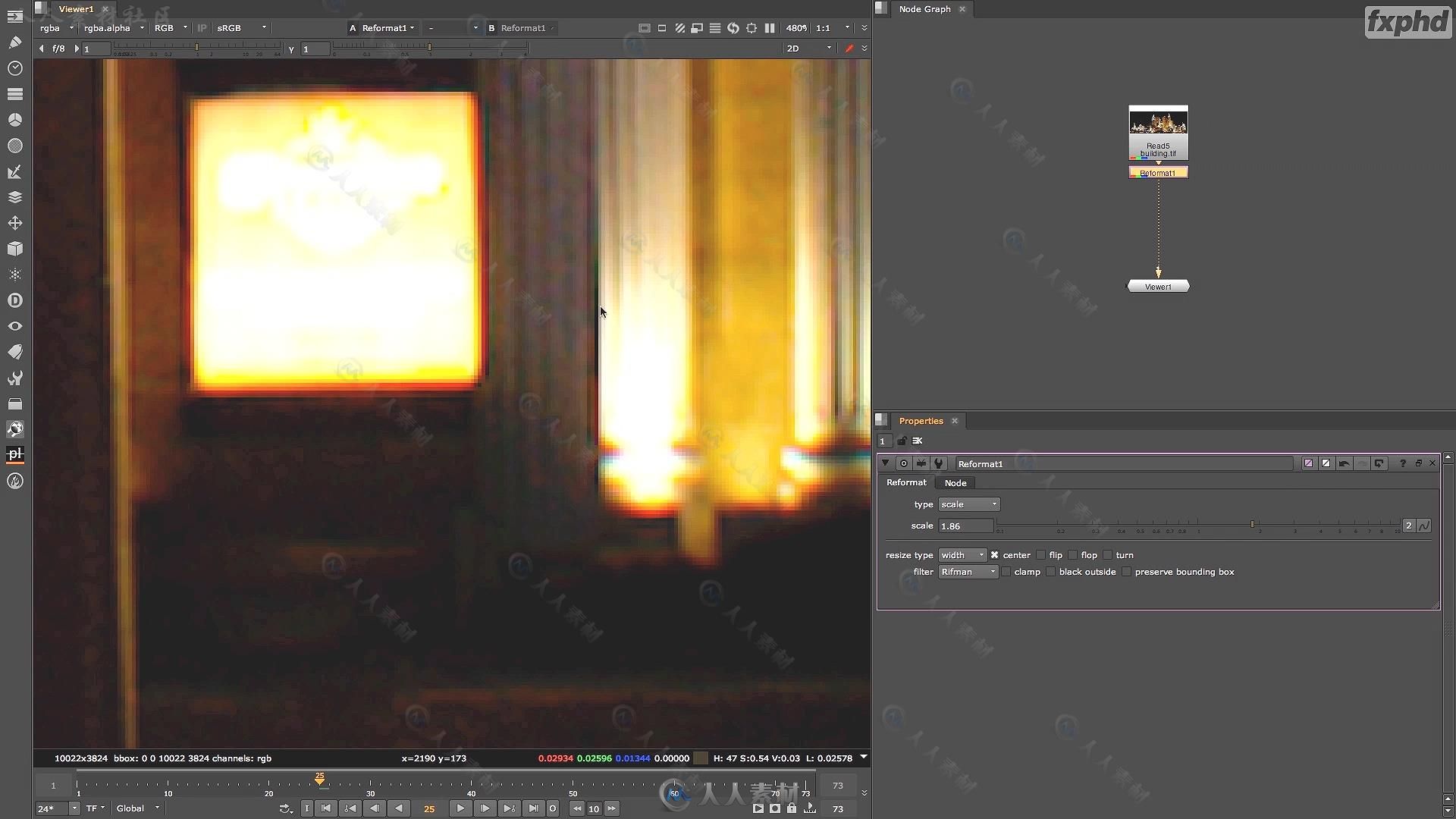1456x819 pixels.
Task: Switch to the Node Graph tab
Action: (x=924, y=9)
